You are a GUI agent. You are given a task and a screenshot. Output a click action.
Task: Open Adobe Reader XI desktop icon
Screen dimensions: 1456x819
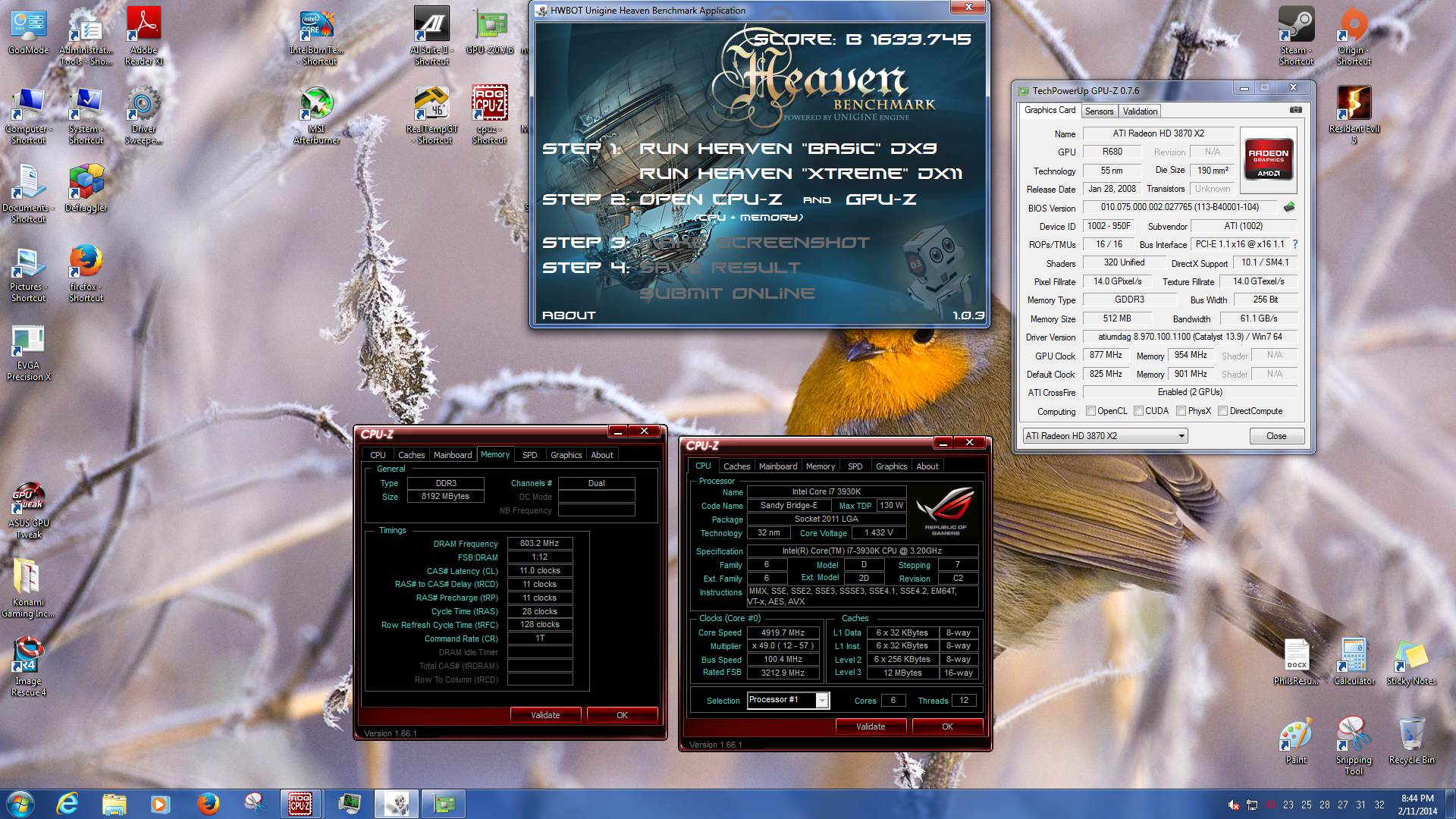coord(143,36)
